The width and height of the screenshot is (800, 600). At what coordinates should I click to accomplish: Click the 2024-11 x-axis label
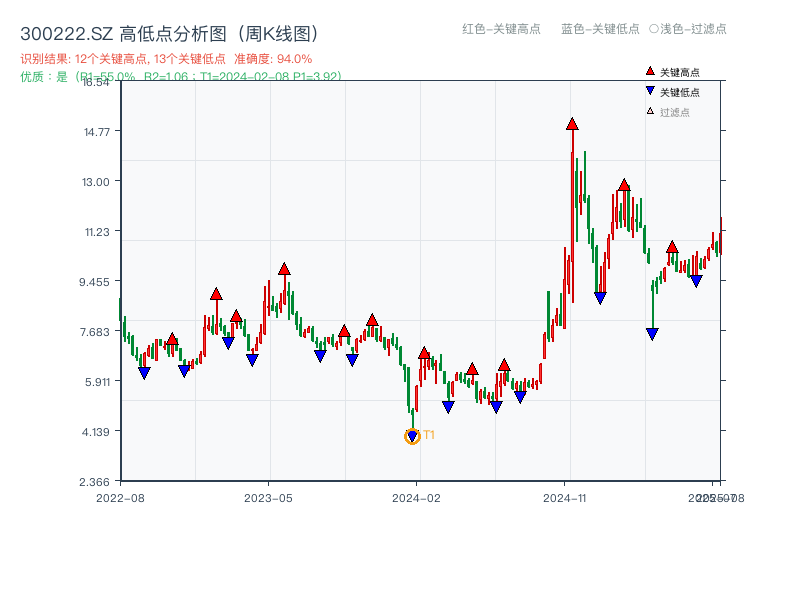(x=565, y=498)
